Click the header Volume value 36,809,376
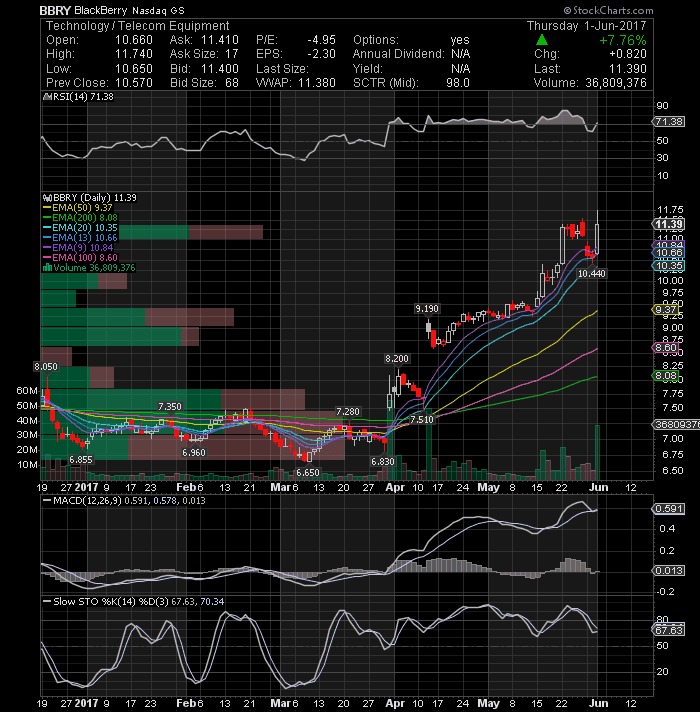Viewport: 700px width, 712px height. [616, 83]
